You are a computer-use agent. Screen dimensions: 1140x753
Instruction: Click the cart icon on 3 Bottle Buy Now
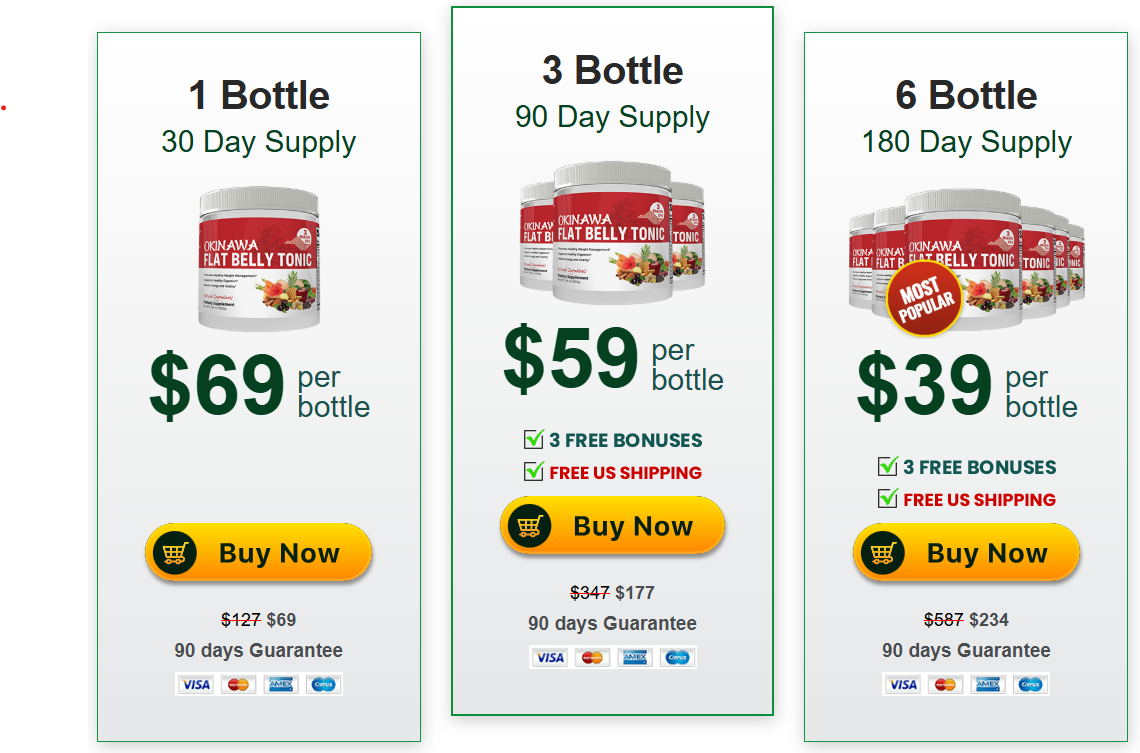[x=529, y=526]
